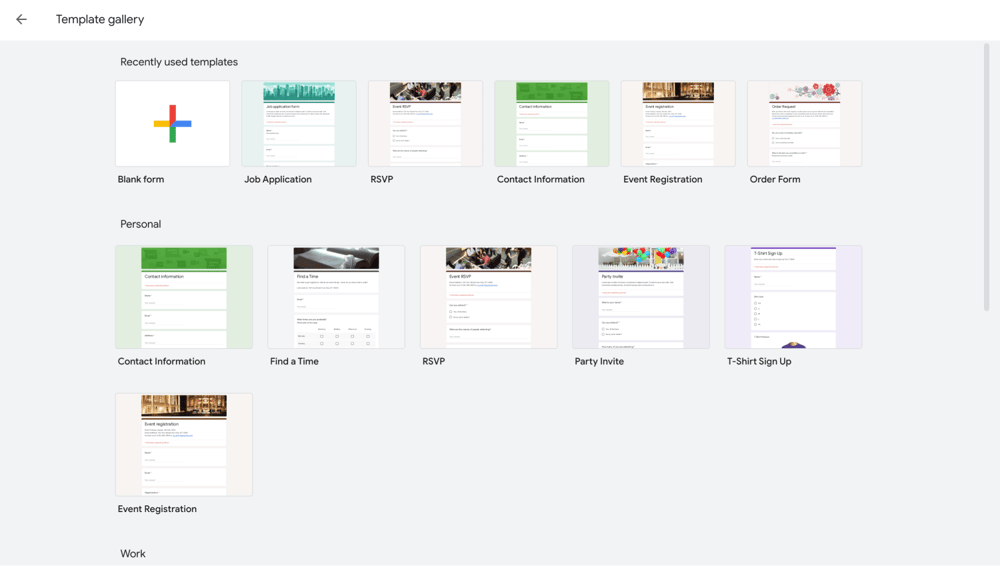Click the "Party Invite" label text
This screenshot has width=1000, height=566.
599,362
